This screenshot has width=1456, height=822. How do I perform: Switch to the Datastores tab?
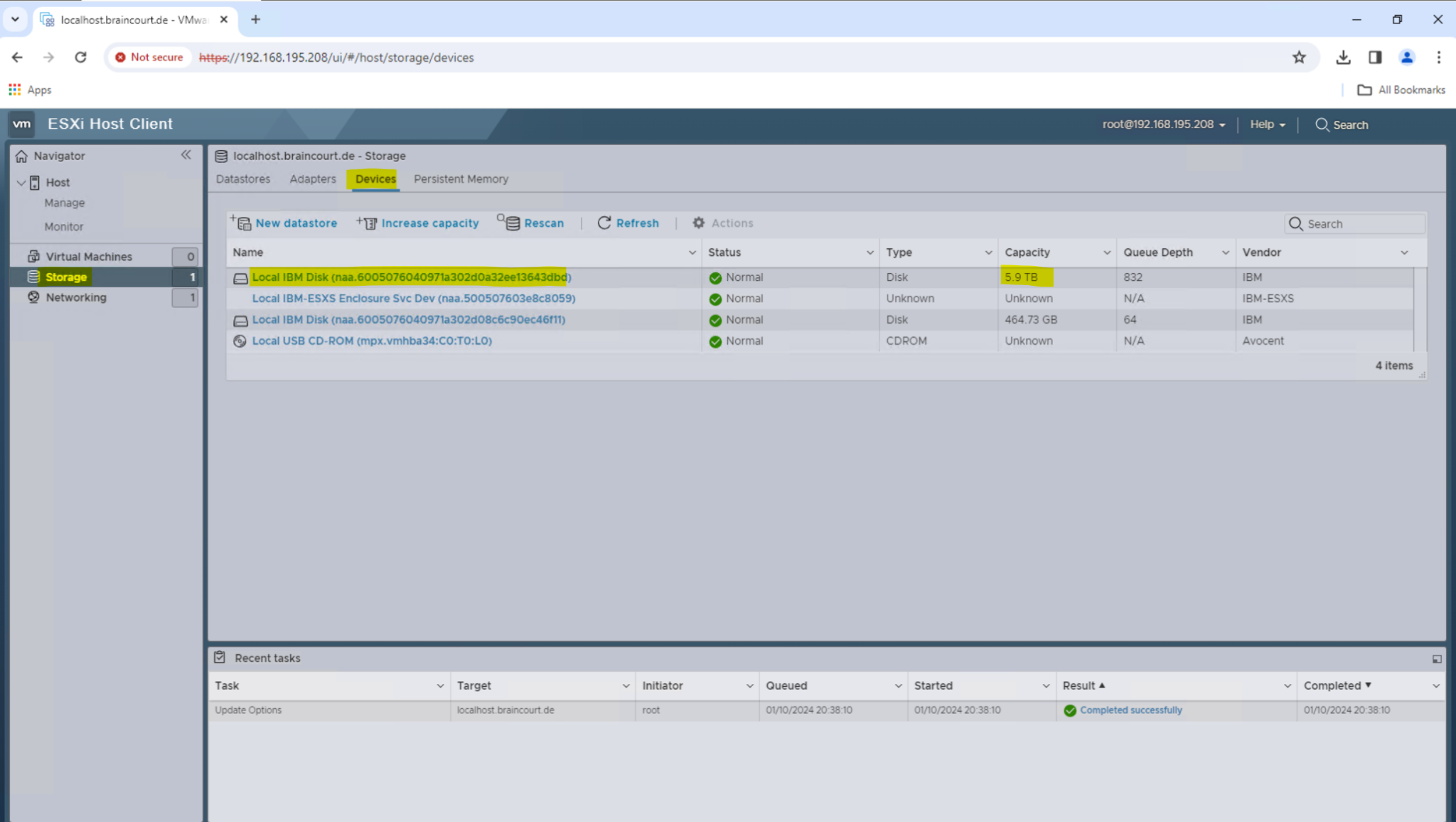242,178
